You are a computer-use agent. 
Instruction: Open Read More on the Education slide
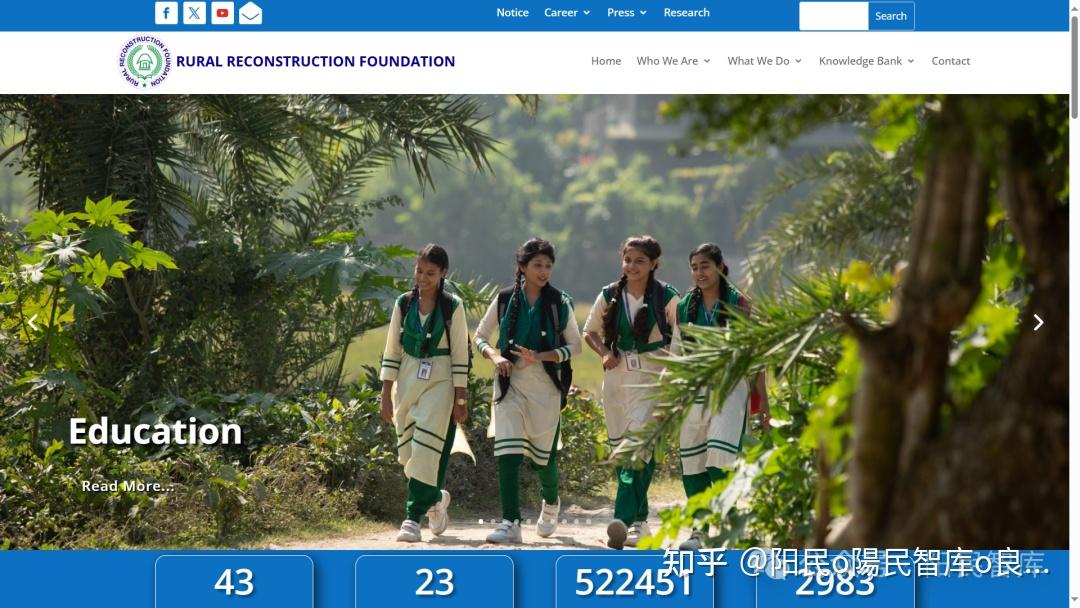[127, 486]
